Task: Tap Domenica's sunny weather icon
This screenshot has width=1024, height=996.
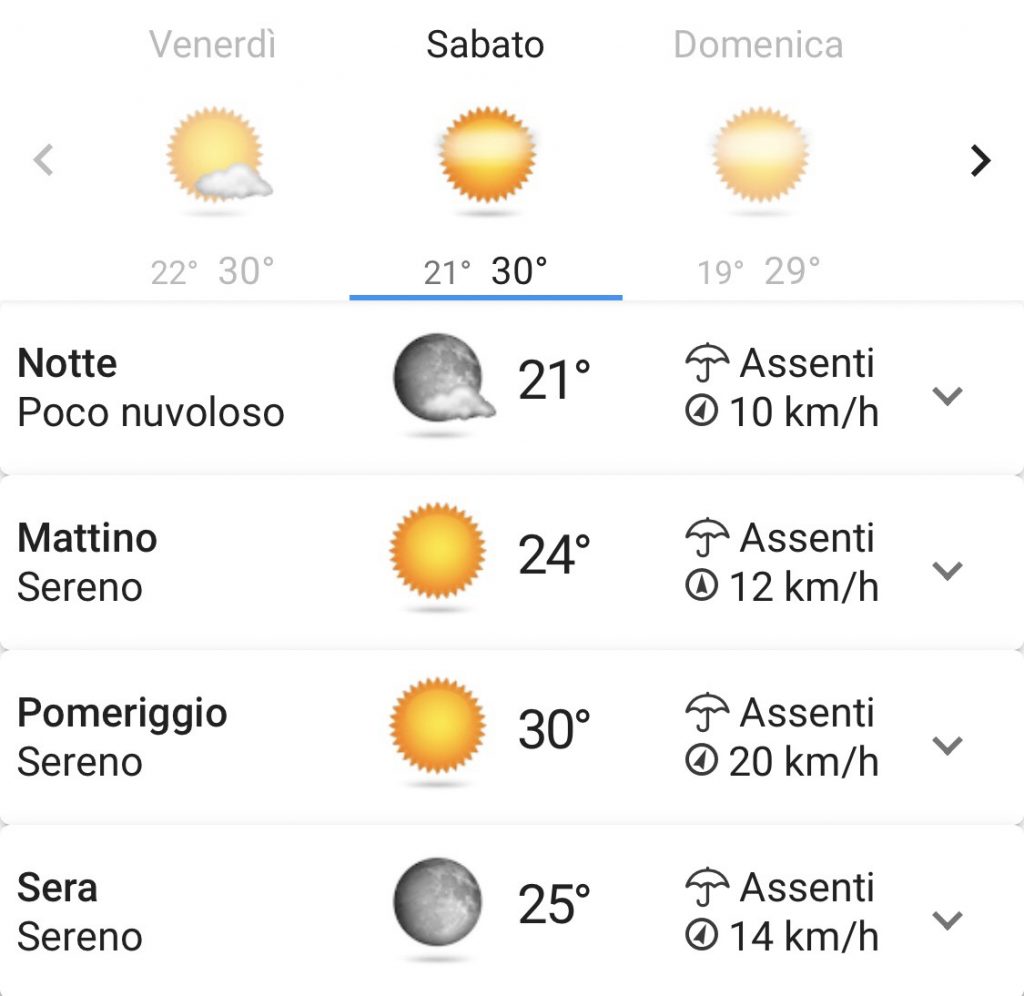Action: (x=760, y=155)
